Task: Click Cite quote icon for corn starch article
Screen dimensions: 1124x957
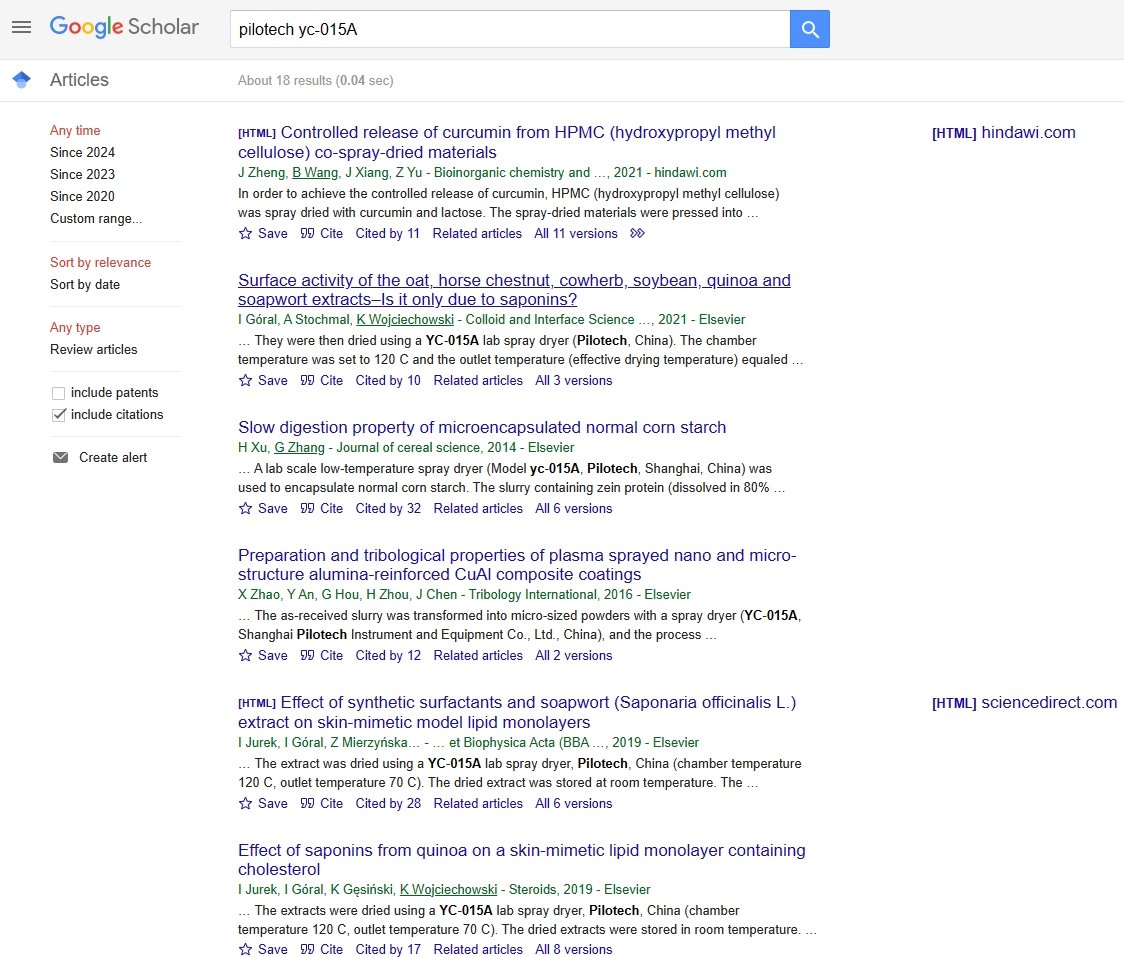Action: (308, 508)
